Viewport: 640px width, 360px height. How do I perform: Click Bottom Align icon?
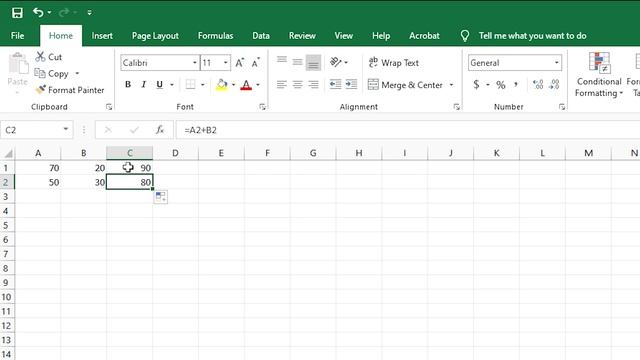point(313,62)
